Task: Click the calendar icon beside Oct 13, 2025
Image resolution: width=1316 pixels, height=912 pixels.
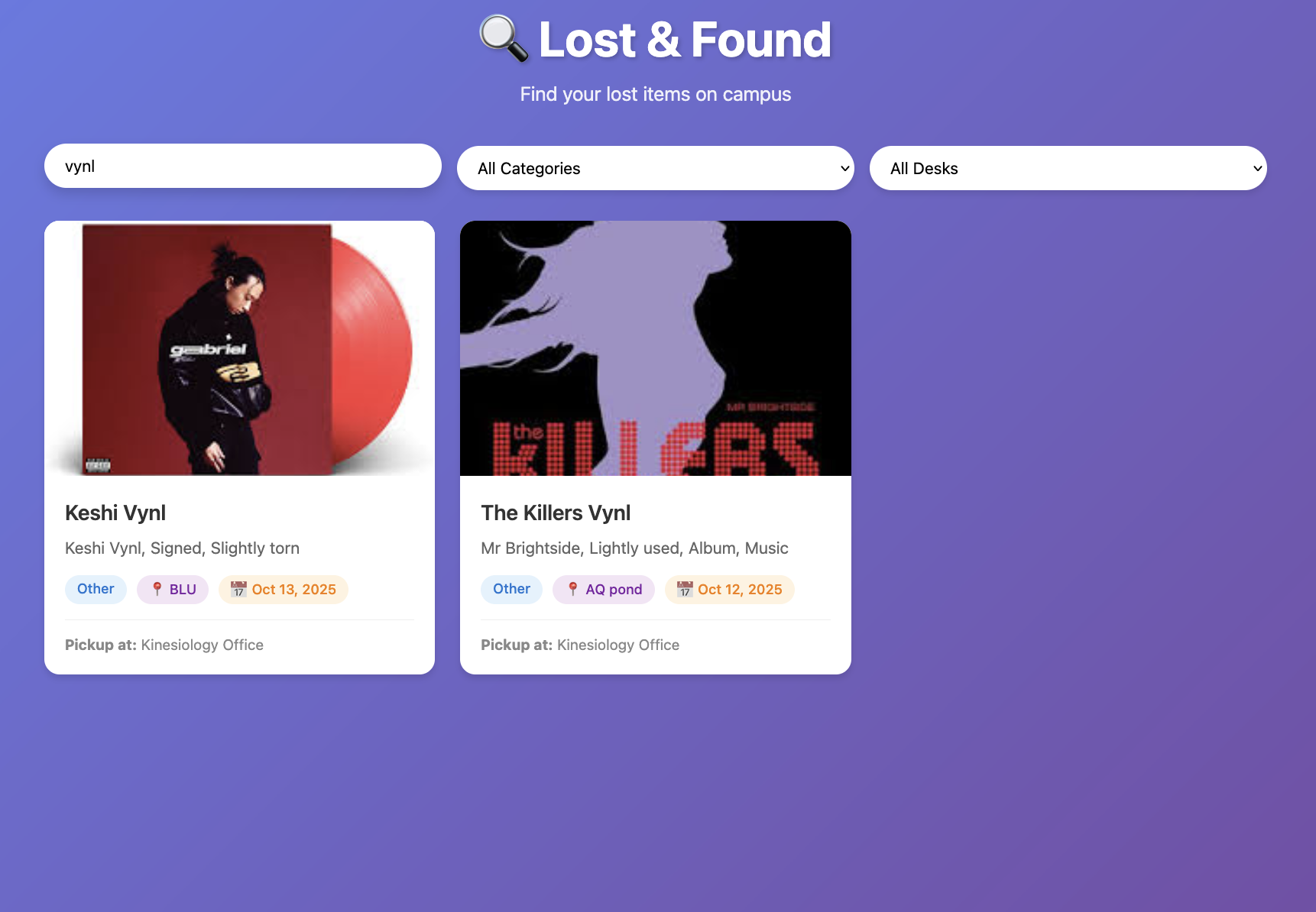Action: coord(238,589)
